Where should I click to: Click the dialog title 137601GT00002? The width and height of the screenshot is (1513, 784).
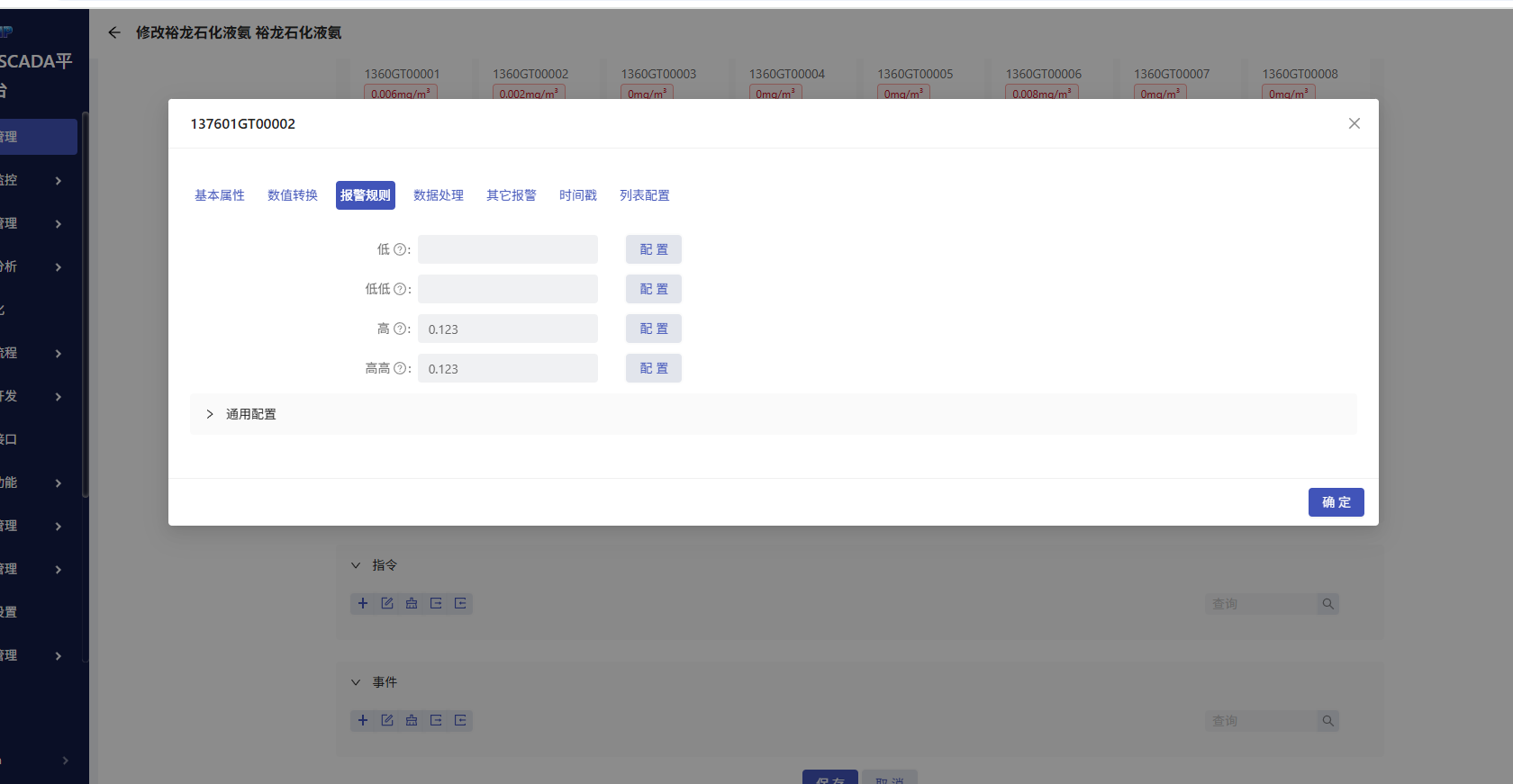pos(242,123)
